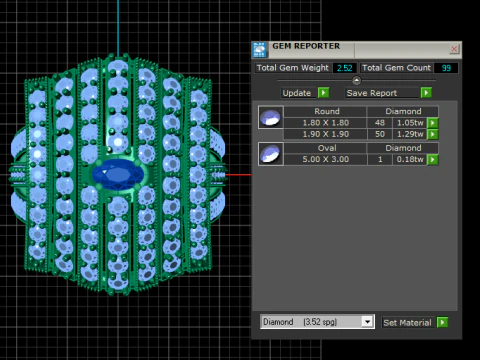Click the 1.29tw weight cell
Image resolution: width=480 pixels, height=360 pixels.
pyautogui.click(x=410, y=134)
